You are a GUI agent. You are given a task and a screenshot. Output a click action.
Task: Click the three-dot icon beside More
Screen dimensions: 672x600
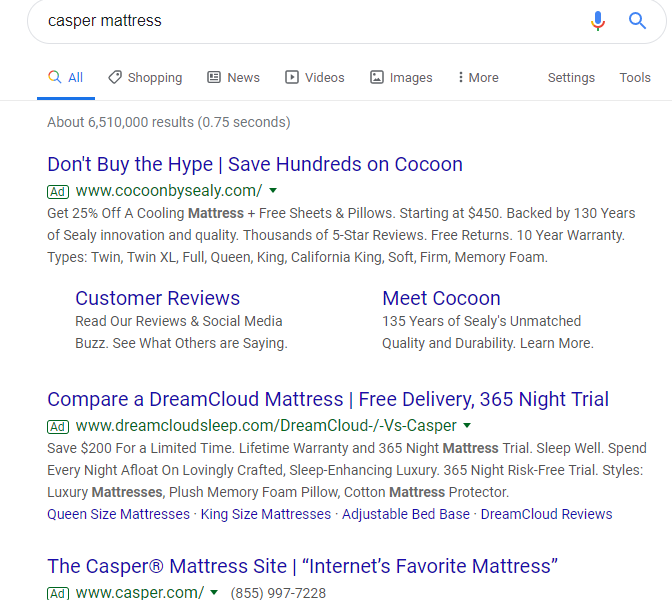click(x=461, y=77)
